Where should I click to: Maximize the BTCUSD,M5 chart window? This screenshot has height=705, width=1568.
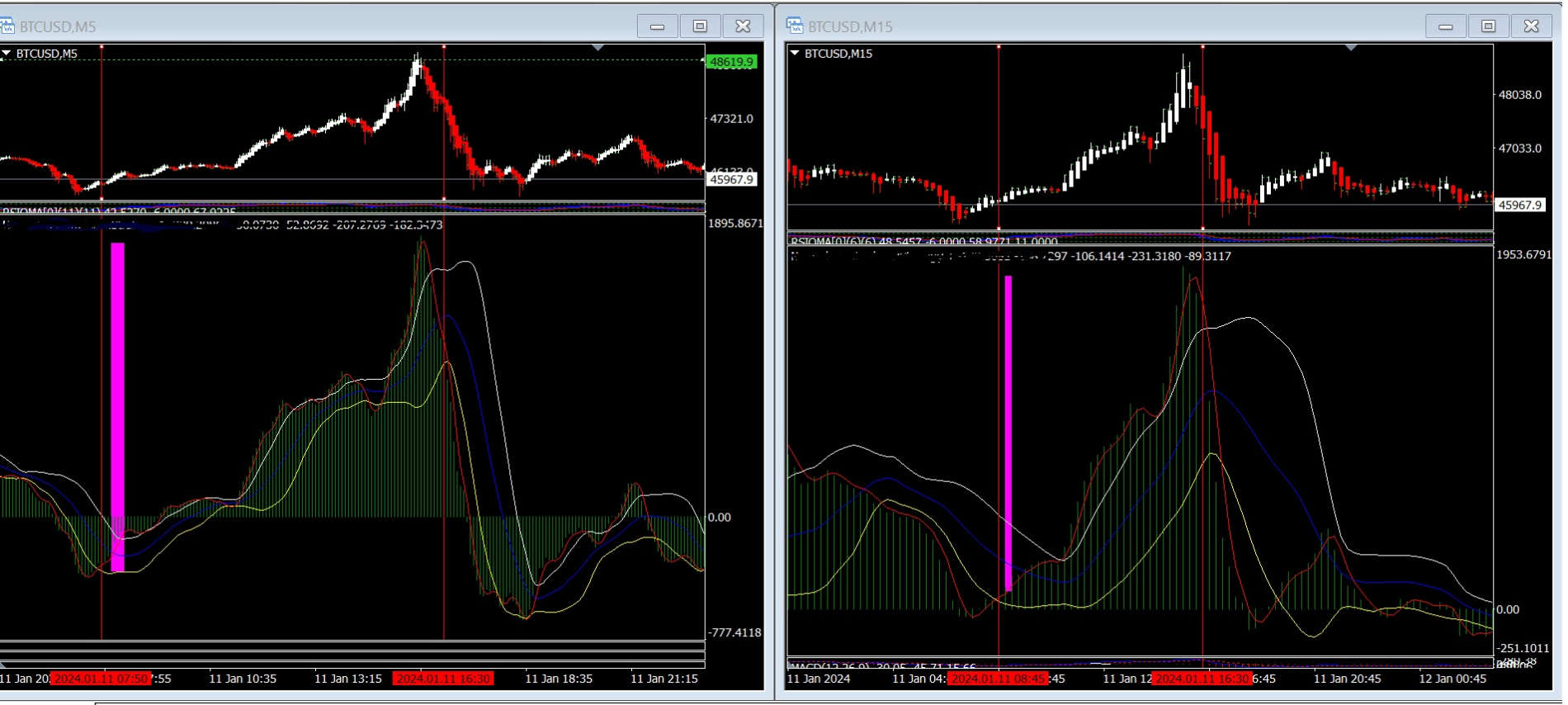tap(701, 26)
